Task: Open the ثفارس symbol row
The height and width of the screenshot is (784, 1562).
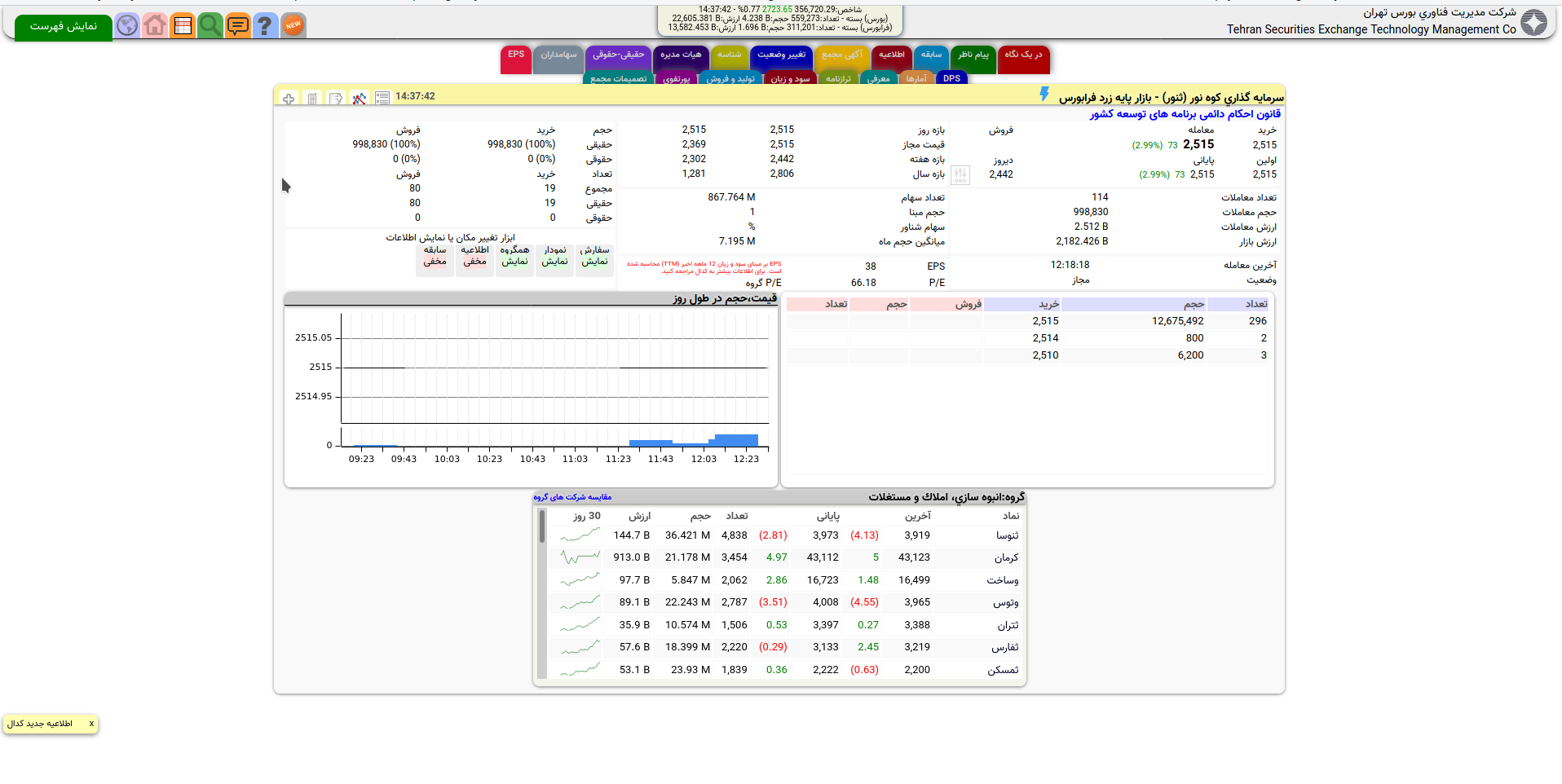Action: point(784,647)
